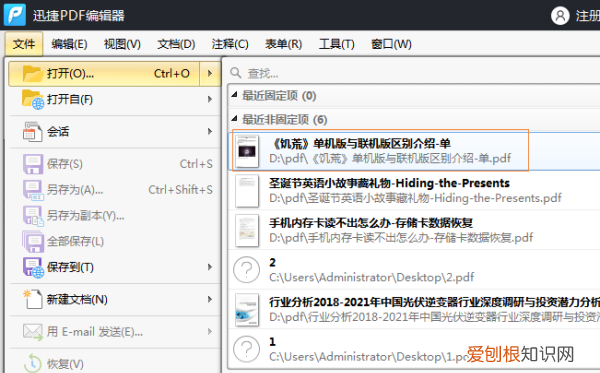600x373 pixels.
Task: Collapse the 最近固定项 (0) group
Action: click(x=234, y=94)
